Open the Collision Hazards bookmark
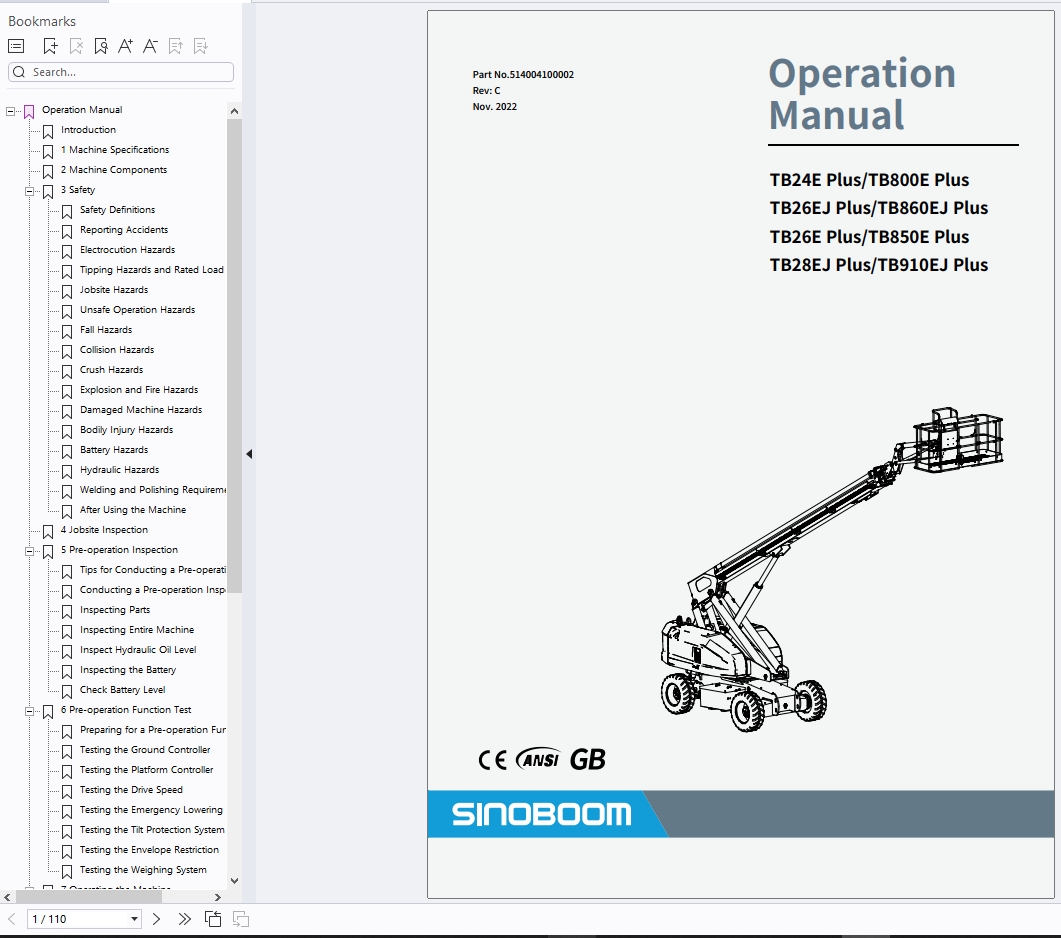The height and width of the screenshot is (938, 1061). [116, 350]
